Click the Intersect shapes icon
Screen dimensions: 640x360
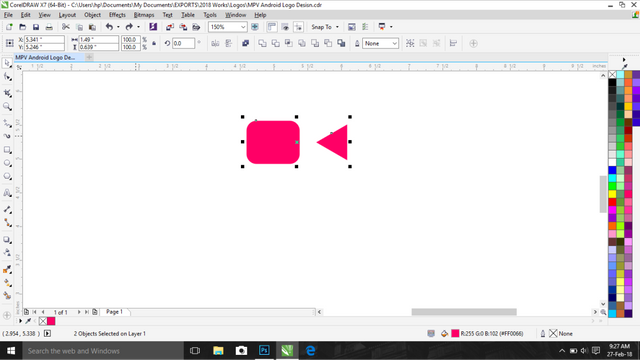[289, 43]
